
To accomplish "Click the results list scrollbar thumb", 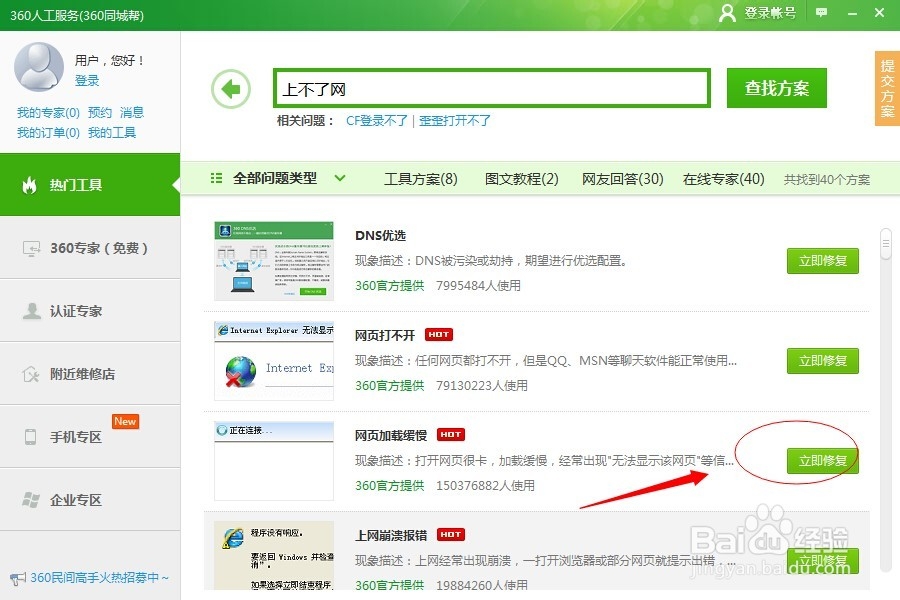I will [886, 244].
